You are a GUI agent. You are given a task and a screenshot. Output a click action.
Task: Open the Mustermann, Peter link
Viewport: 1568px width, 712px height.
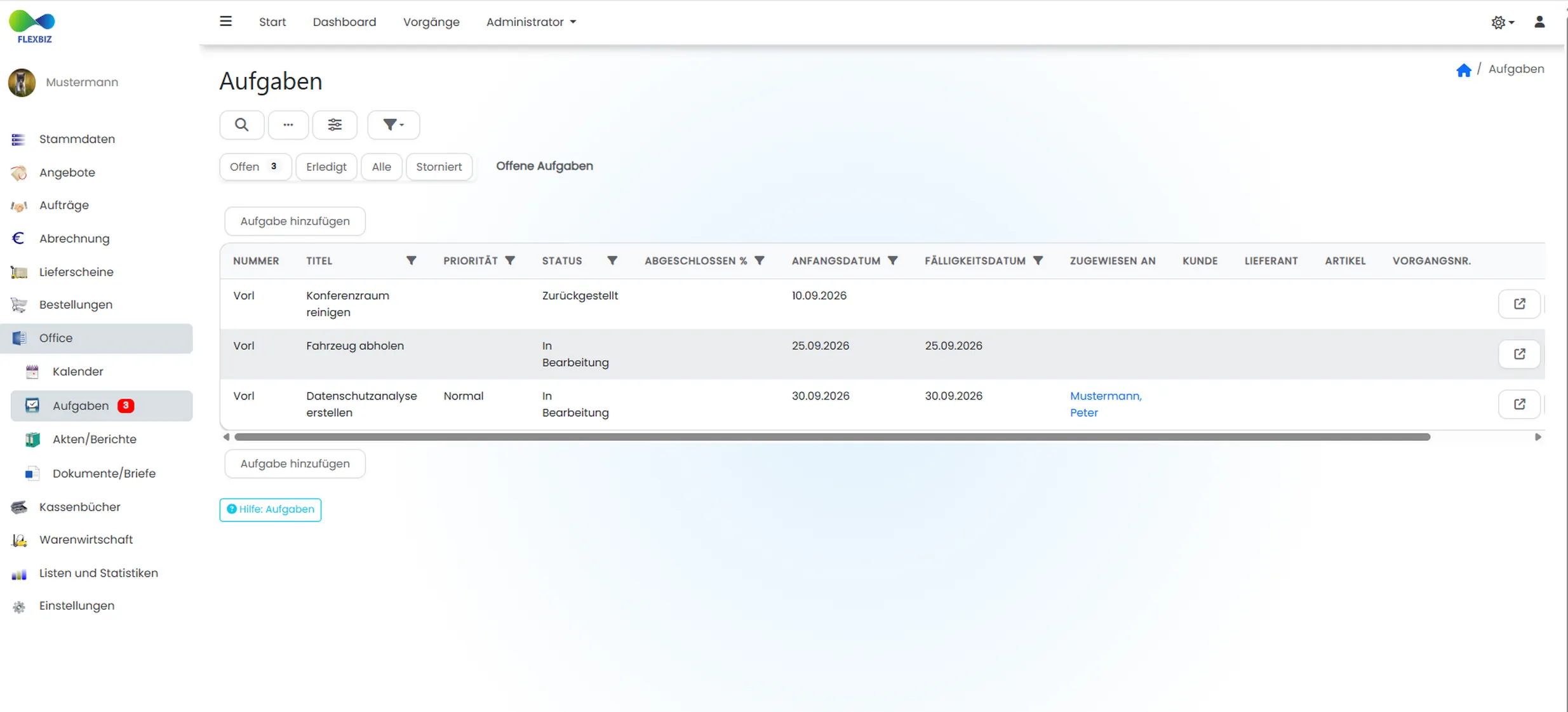click(x=1105, y=404)
